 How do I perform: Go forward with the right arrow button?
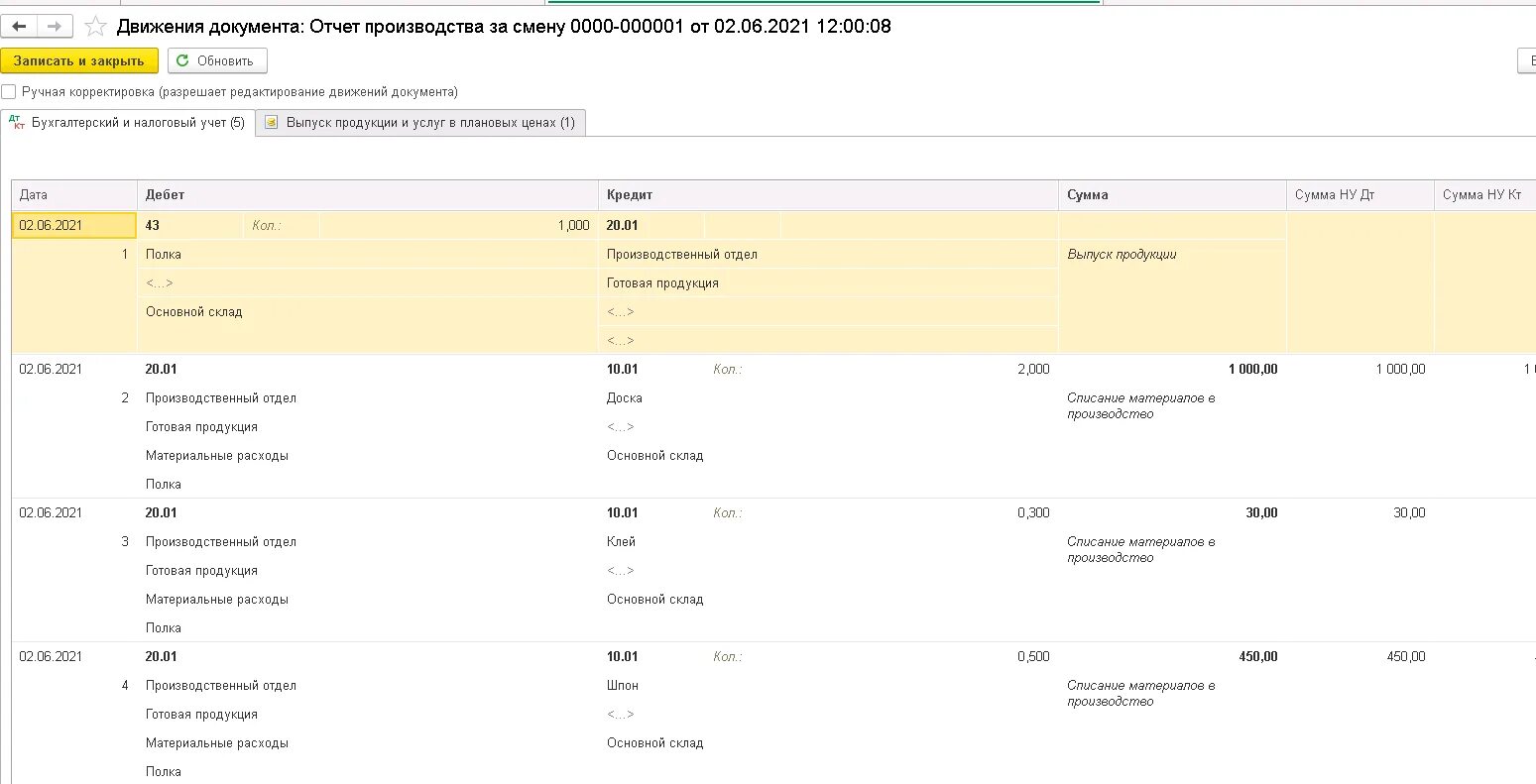[x=54, y=27]
